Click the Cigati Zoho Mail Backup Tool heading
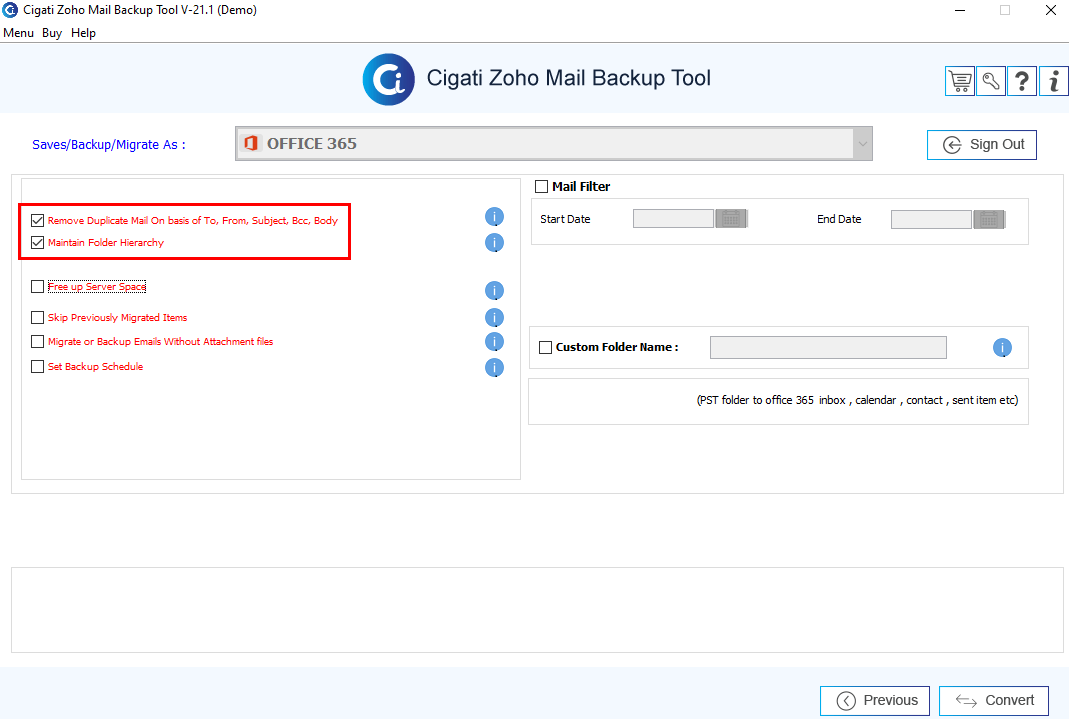1069x719 pixels. (x=569, y=78)
